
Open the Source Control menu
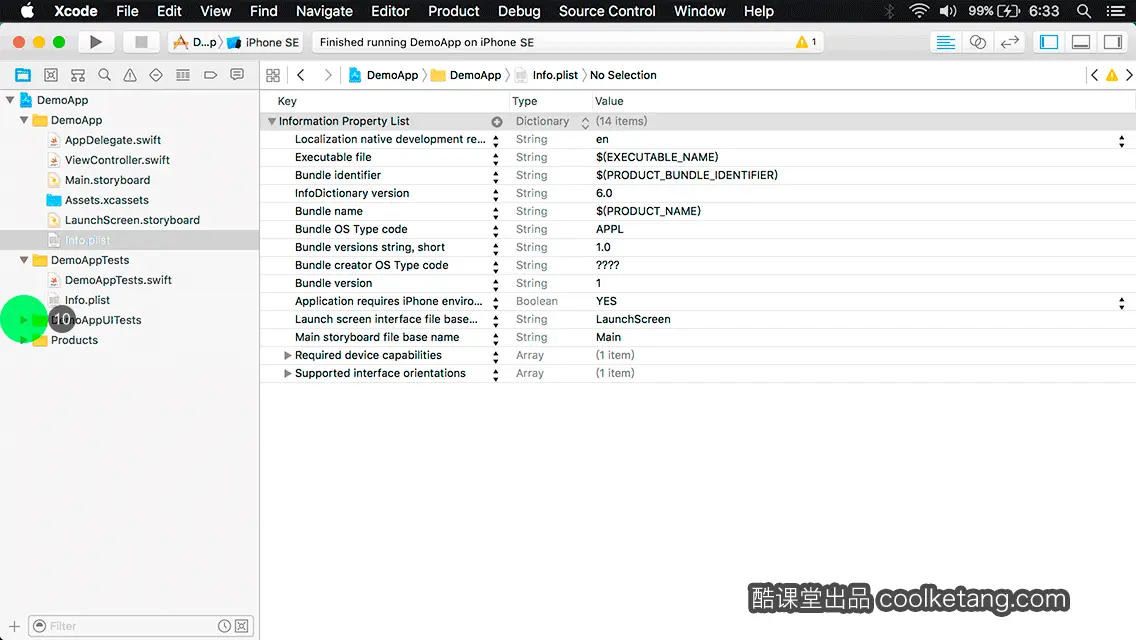tap(607, 11)
